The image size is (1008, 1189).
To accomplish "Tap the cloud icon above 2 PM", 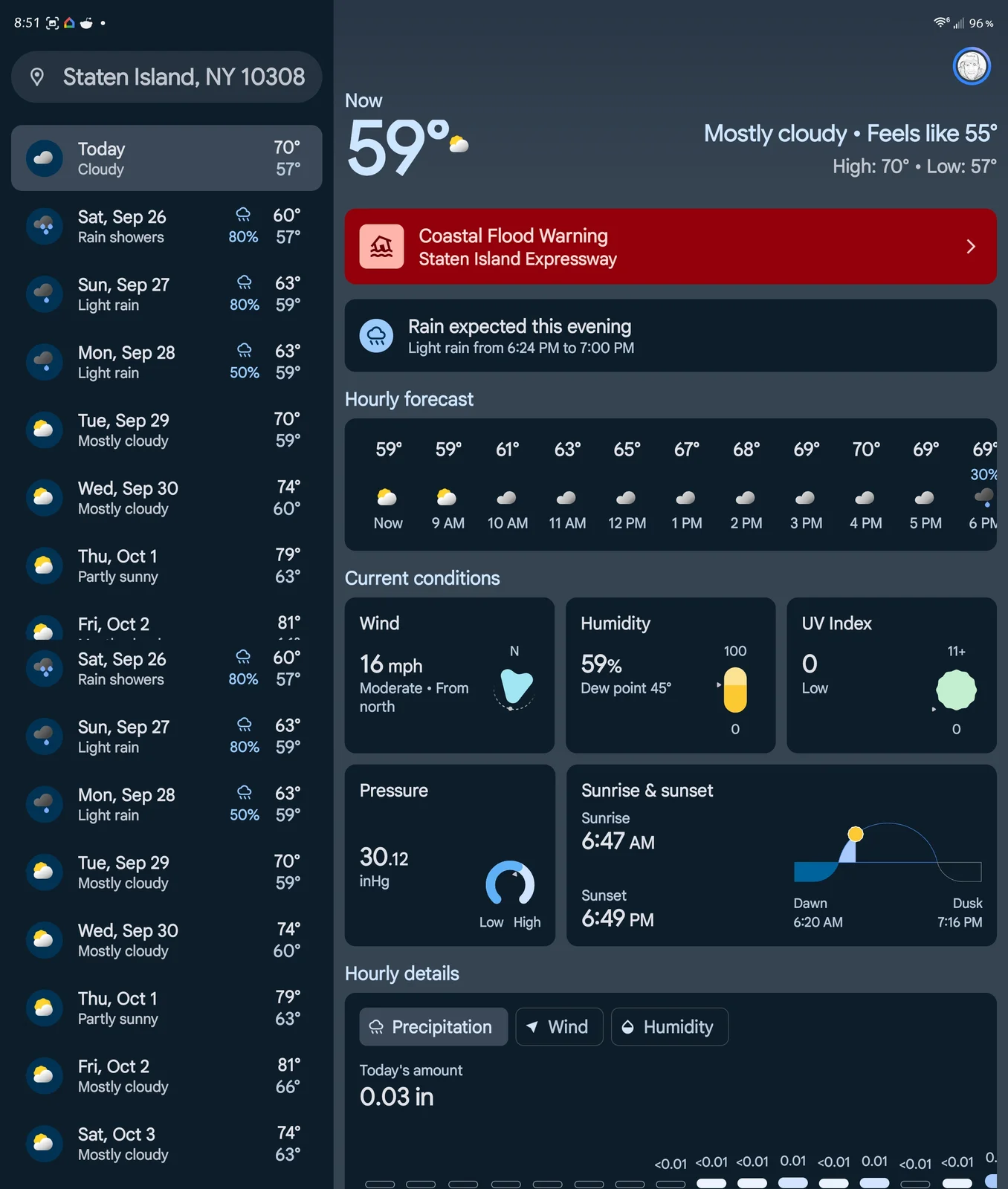I will (x=746, y=498).
